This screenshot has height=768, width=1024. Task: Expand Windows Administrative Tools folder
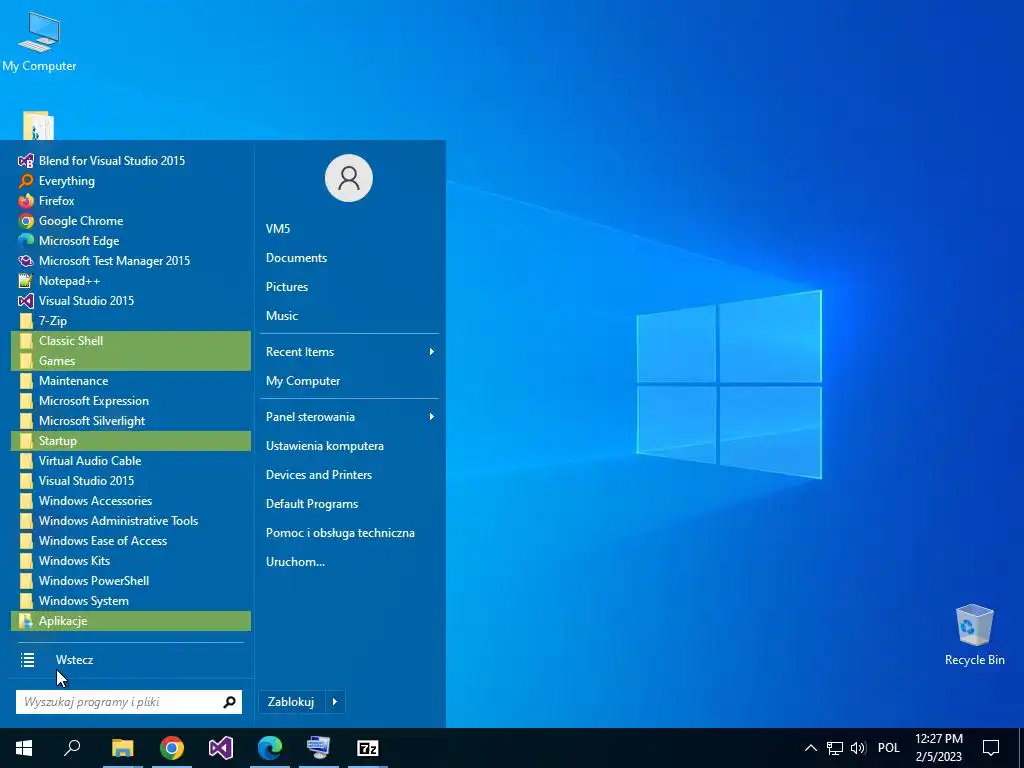[131, 521]
